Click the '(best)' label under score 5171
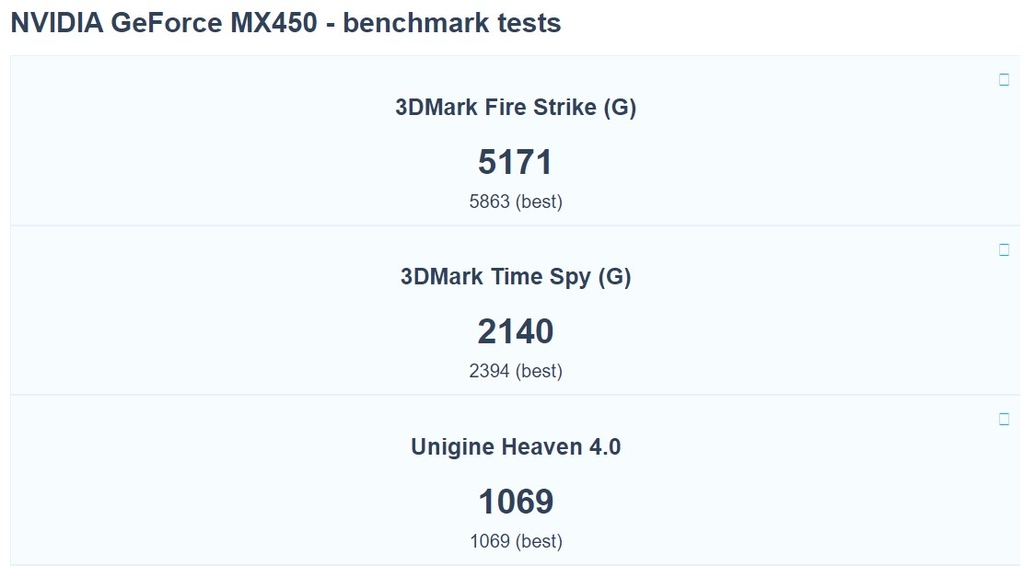This screenshot has height=566, width=1024. [539, 202]
